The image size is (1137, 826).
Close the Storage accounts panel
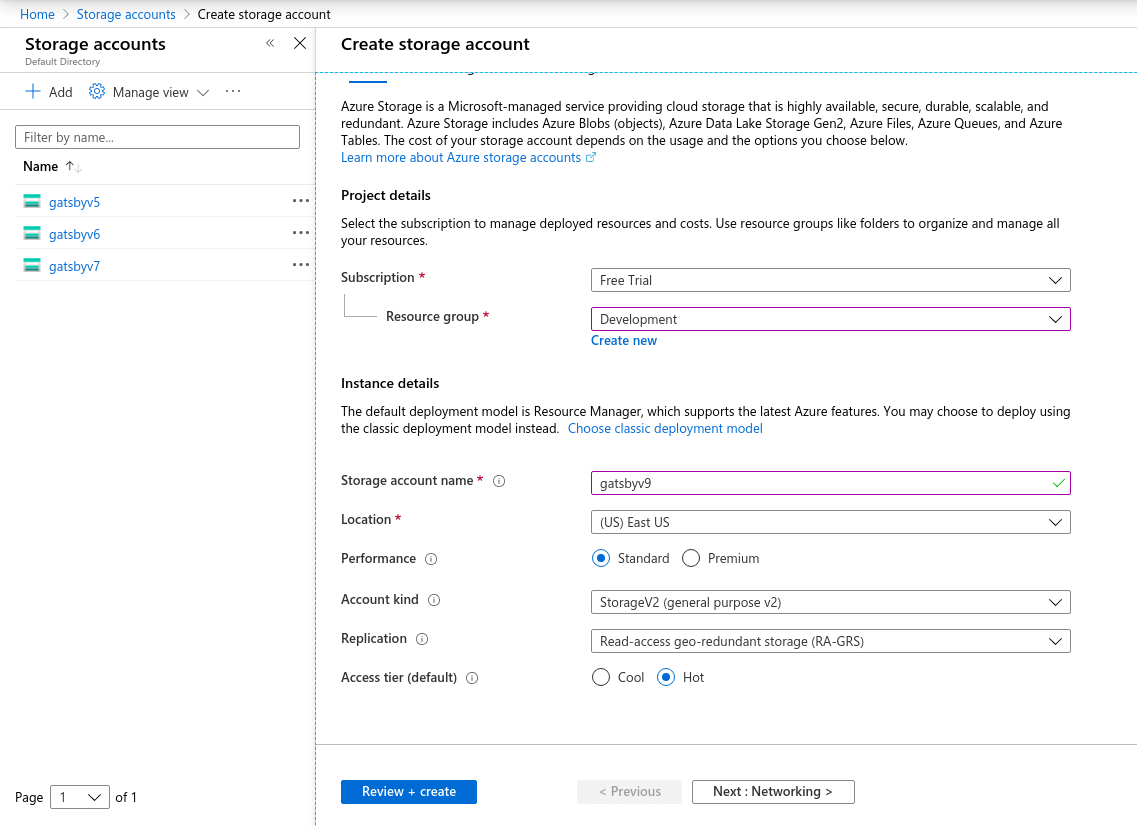tap(299, 44)
